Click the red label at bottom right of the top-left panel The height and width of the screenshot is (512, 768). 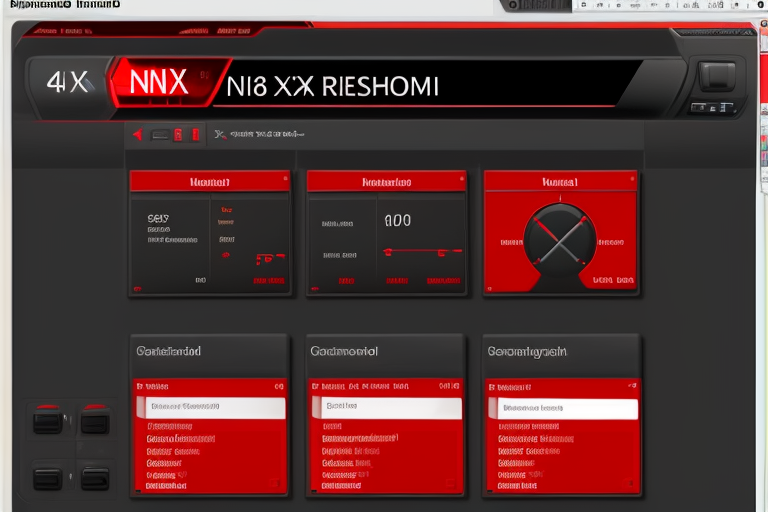(x=267, y=281)
